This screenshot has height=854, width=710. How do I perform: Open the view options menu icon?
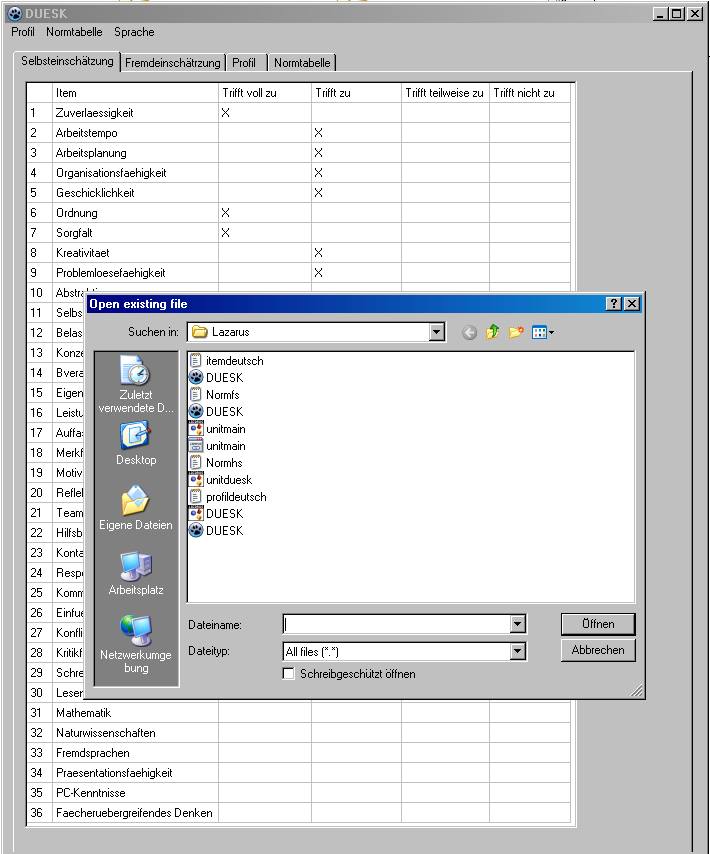click(542, 332)
